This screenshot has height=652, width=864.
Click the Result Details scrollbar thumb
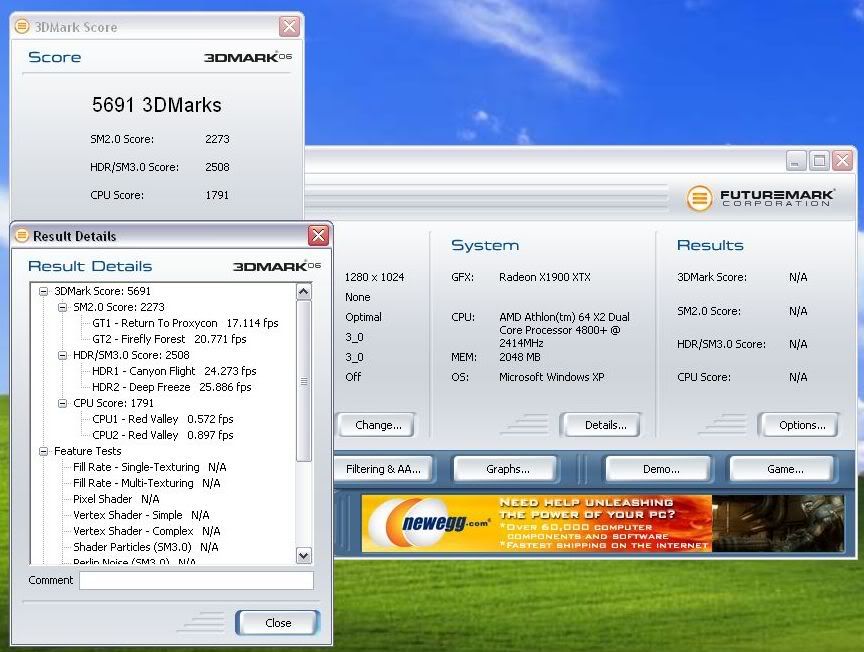(304, 381)
